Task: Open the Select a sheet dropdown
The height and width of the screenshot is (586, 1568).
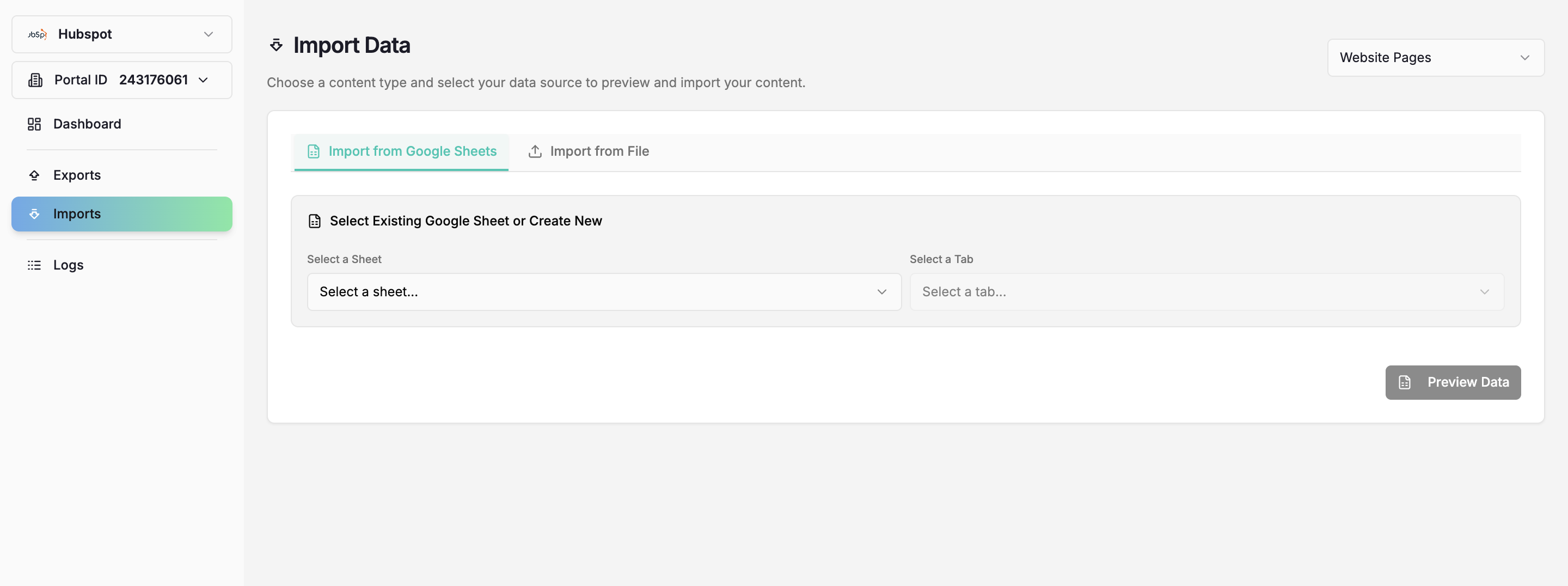Action: pos(604,292)
